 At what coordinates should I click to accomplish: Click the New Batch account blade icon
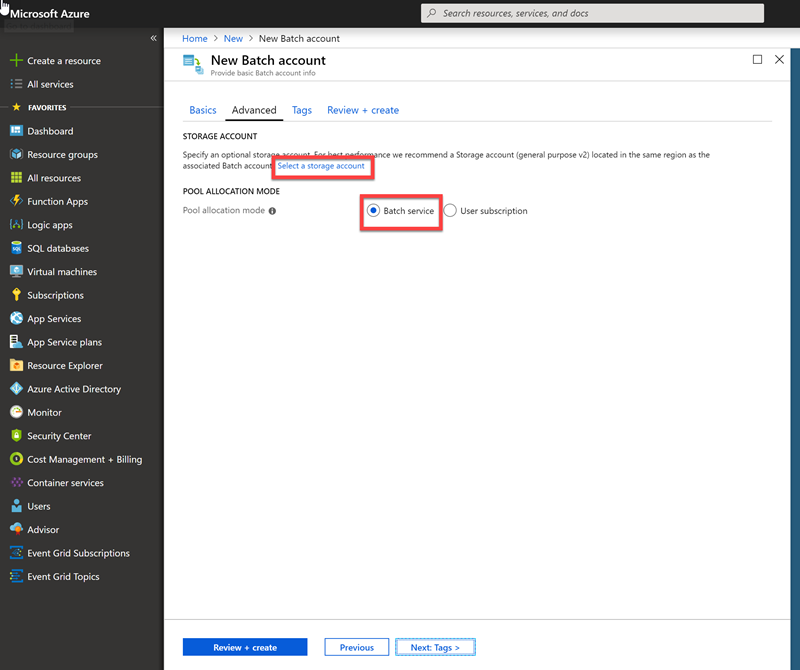(193, 64)
